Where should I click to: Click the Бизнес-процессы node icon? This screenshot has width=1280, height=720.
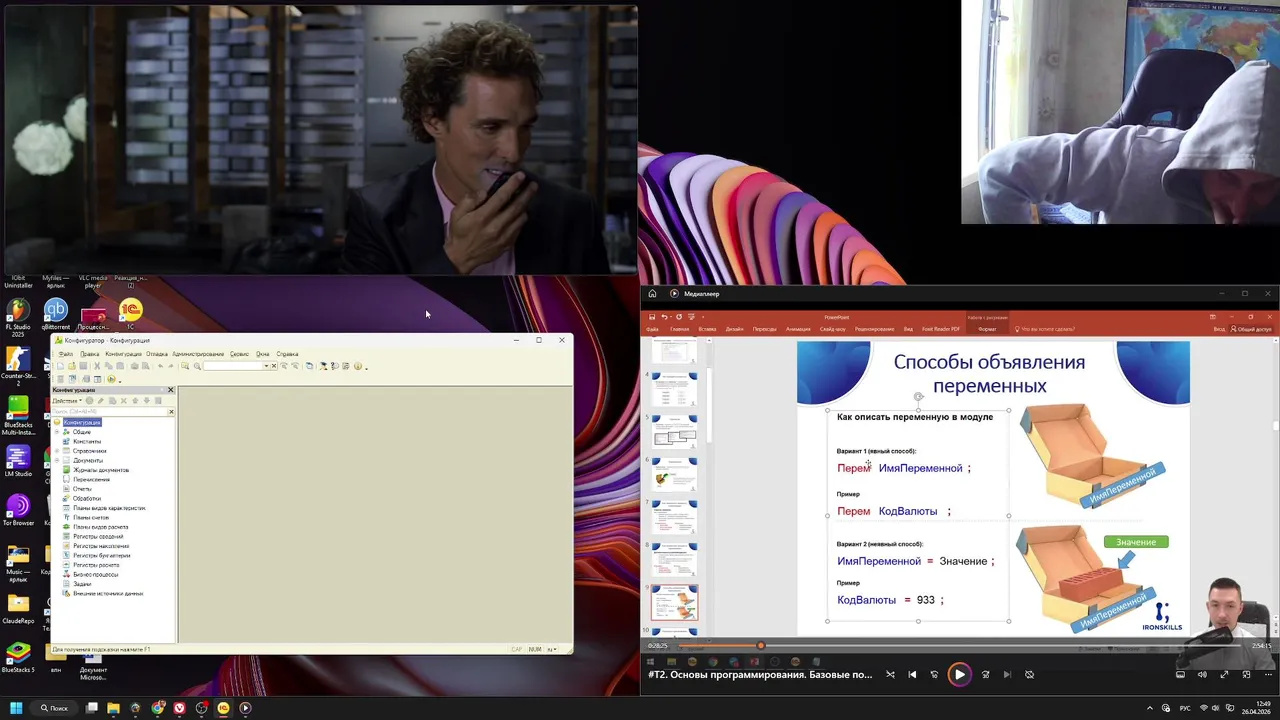(66, 574)
